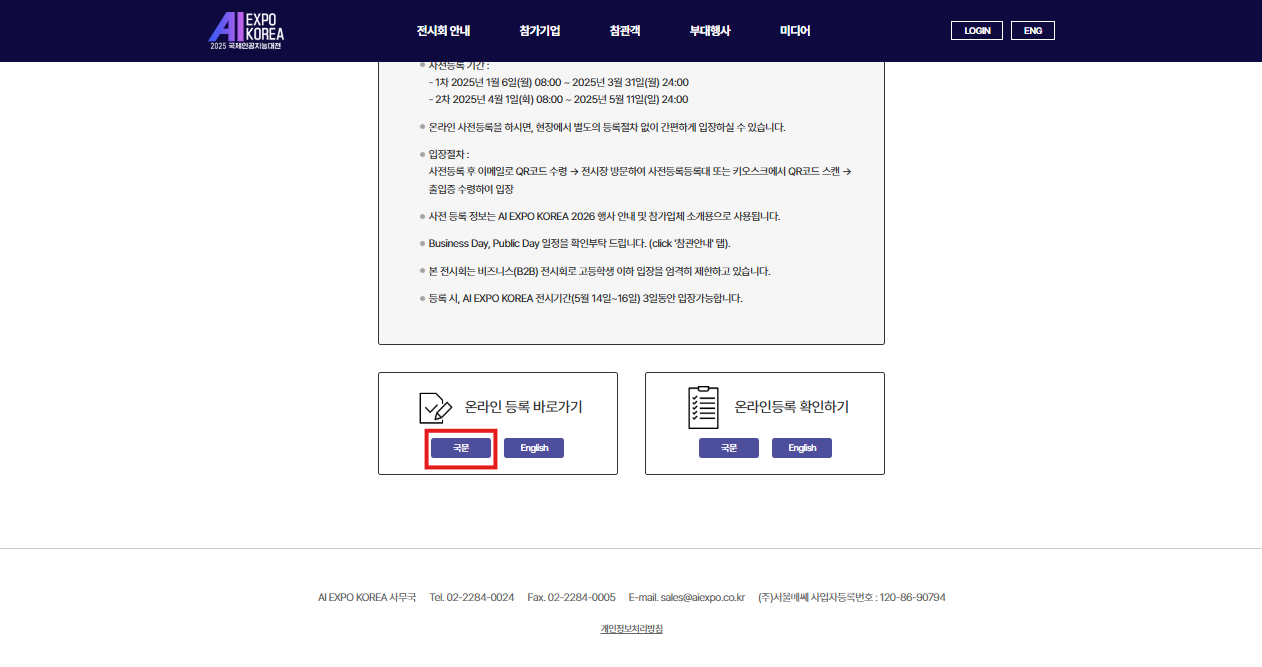1262x667 pixels.
Task: Click the Tel. 02-2284-0024 footer text
Action: 472,597
